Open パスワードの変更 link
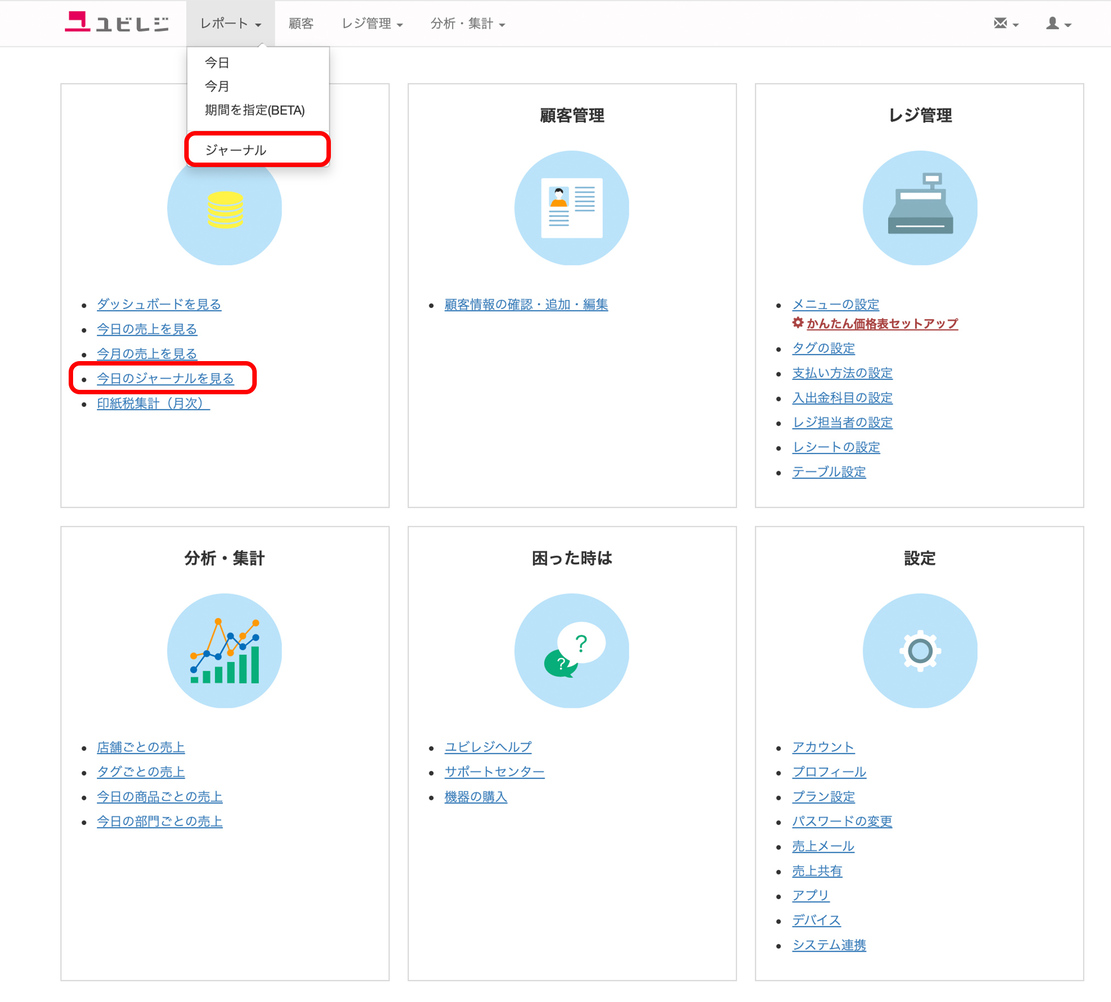The height and width of the screenshot is (1002, 1111). [x=842, y=821]
